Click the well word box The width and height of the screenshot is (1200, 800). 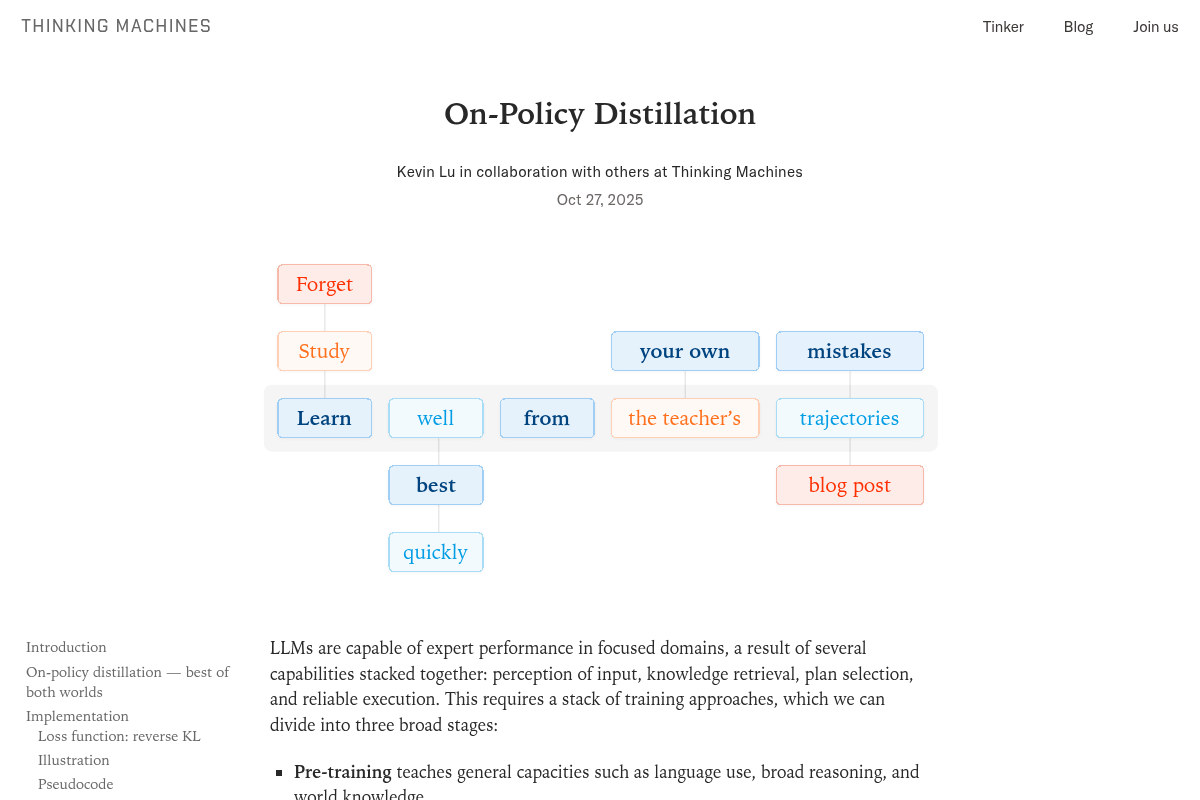(x=436, y=418)
